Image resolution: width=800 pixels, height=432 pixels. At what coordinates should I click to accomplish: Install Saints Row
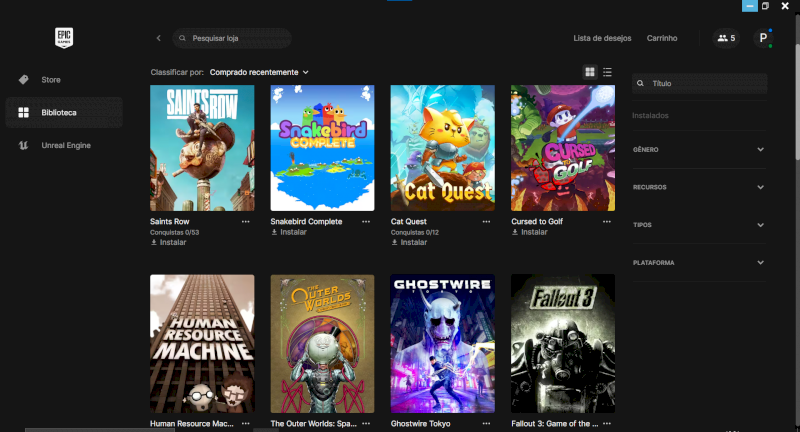click(x=168, y=242)
